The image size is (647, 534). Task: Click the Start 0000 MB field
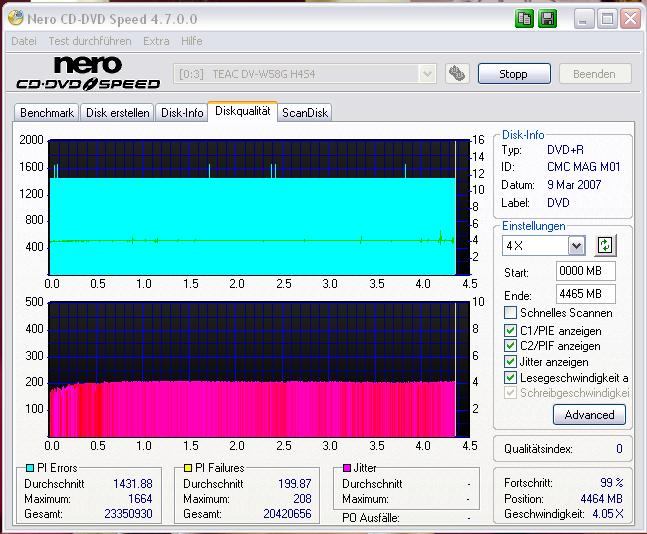click(586, 271)
